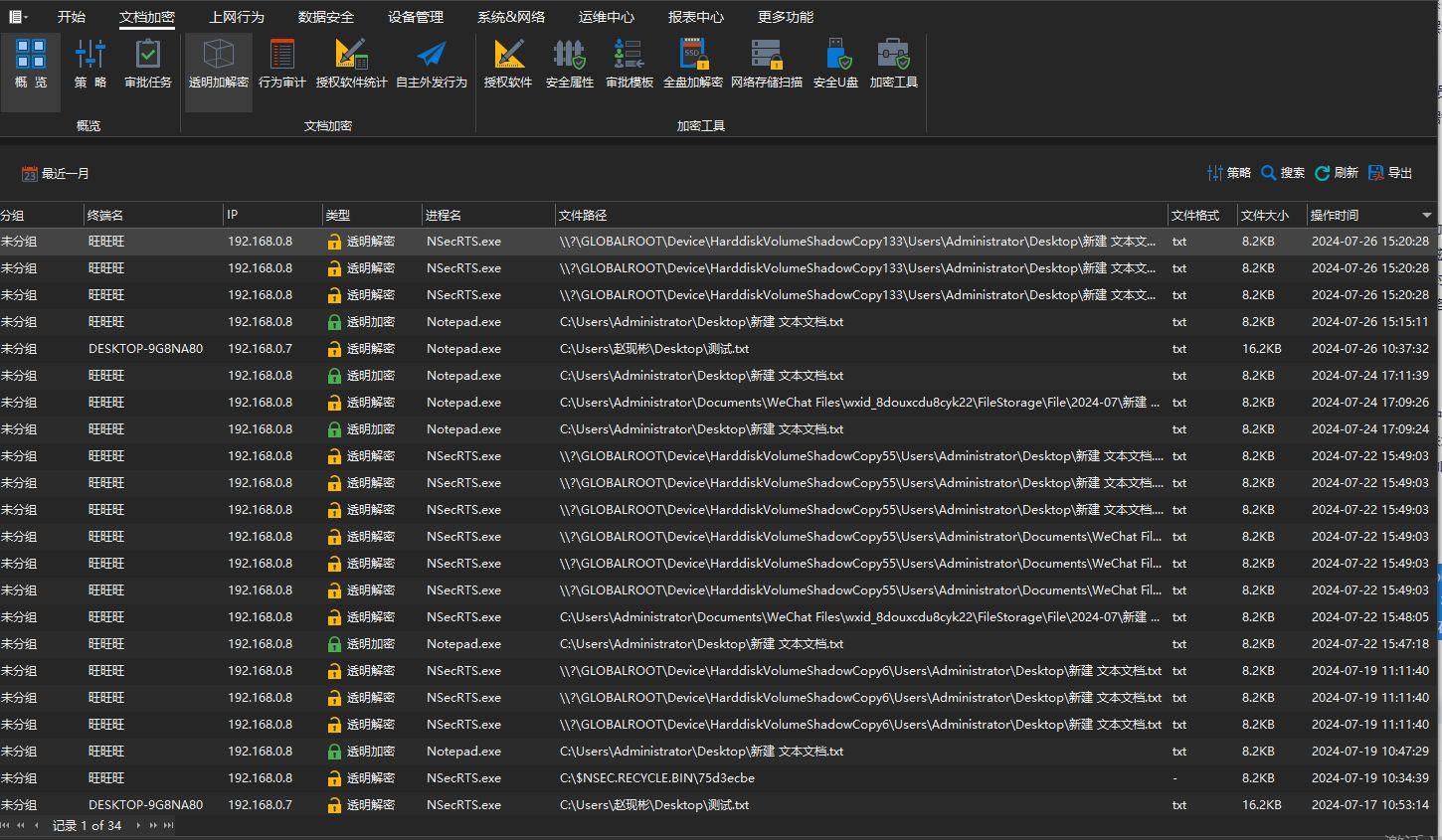1442x840 pixels.
Task: Sort by 操作时间 column arrow
Action: pos(1426,215)
